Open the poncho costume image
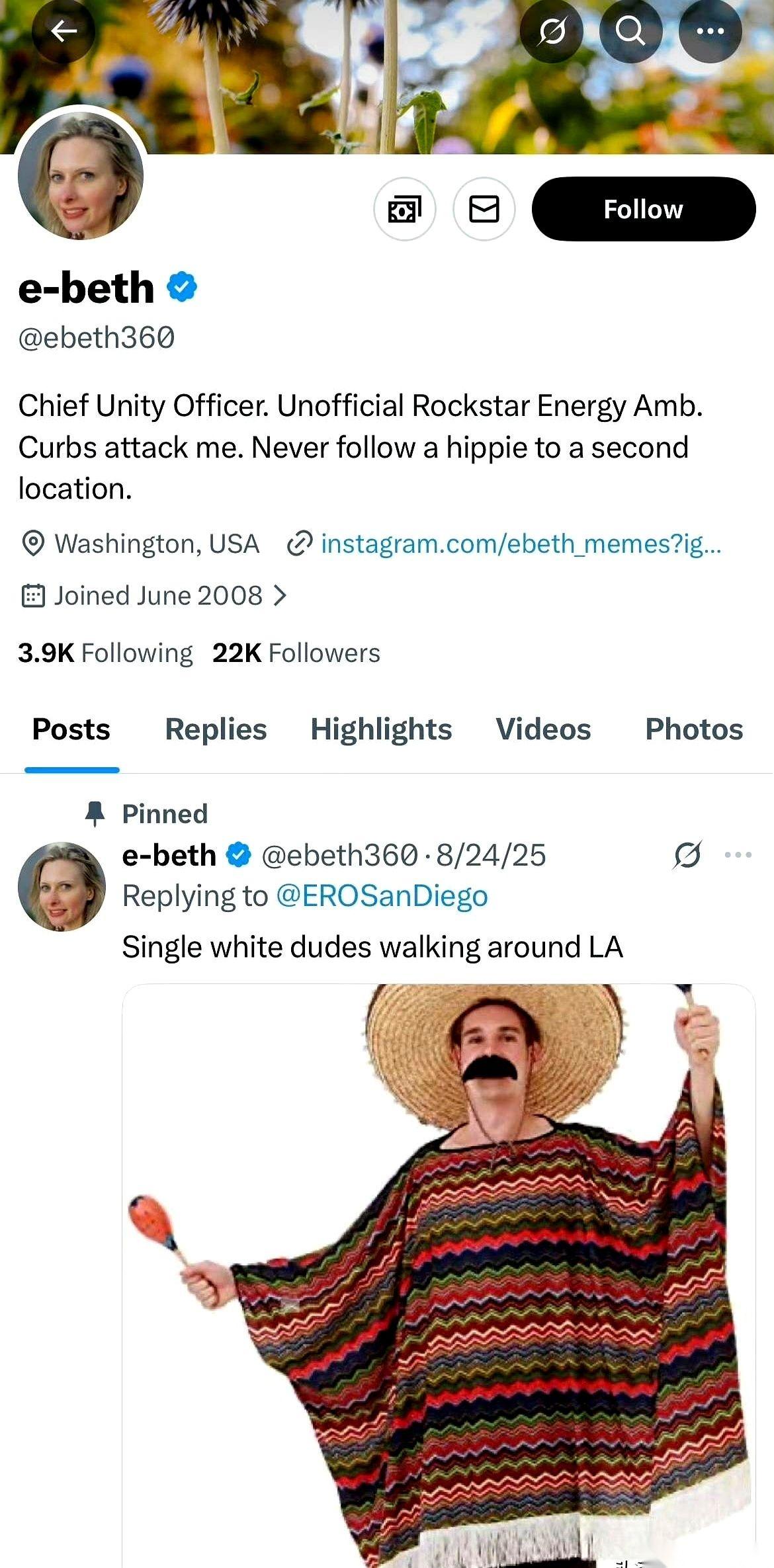Image resolution: width=774 pixels, height=1568 pixels. tap(439, 1276)
